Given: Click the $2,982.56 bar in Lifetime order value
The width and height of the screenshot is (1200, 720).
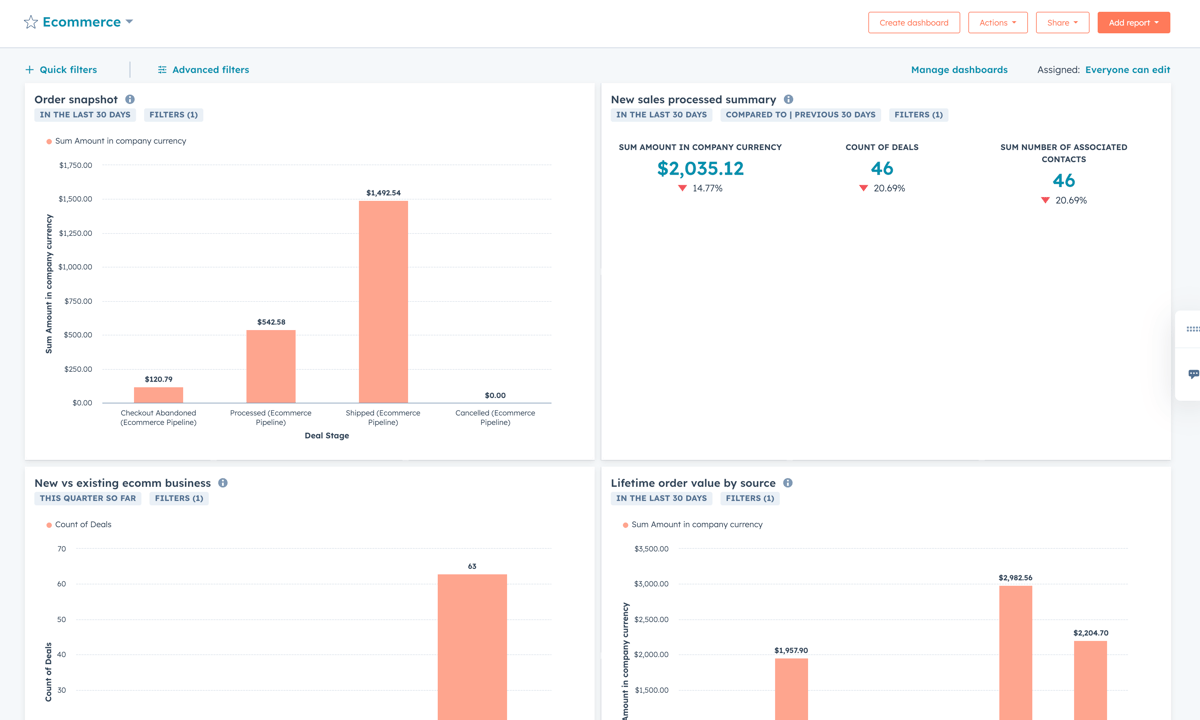Looking at the screenshot, I should click(1015, 653).
